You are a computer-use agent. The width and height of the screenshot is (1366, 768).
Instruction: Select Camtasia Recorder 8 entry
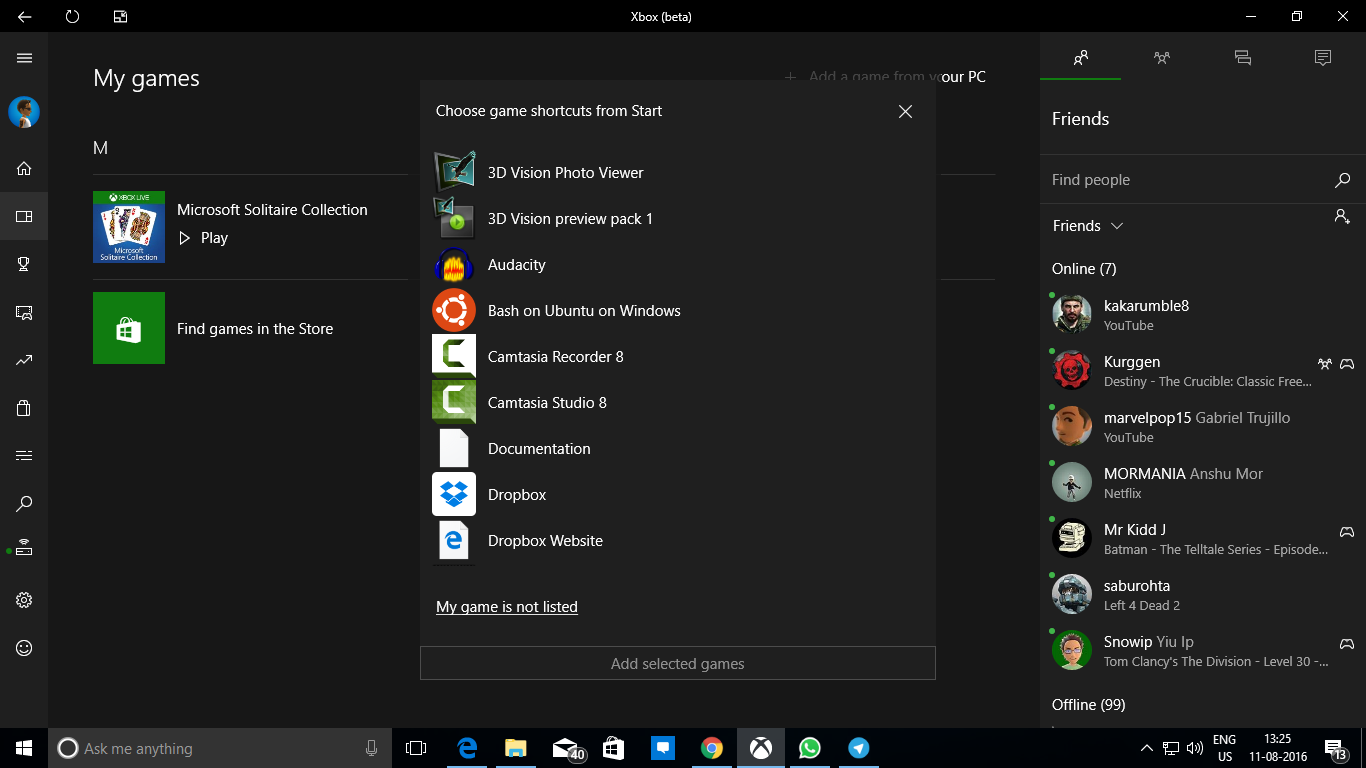pyautogui.click(x=678, y=356)
